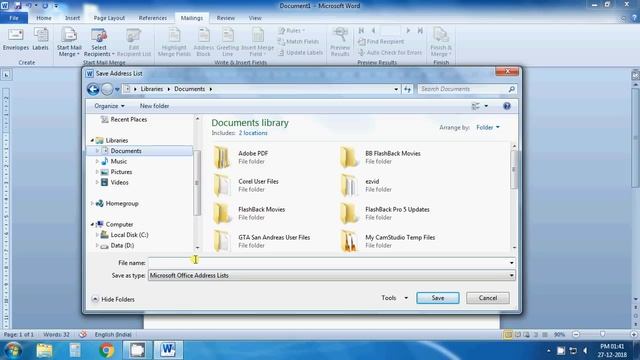Click the search magnifier in Search Documents
This screenshot has width=640, height=360.
pos(511,89)
